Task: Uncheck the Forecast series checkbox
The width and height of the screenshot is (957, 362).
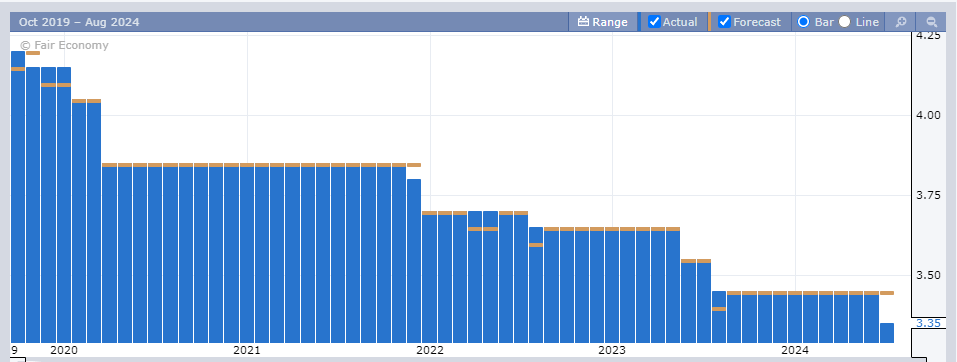Action: [724, 22]
